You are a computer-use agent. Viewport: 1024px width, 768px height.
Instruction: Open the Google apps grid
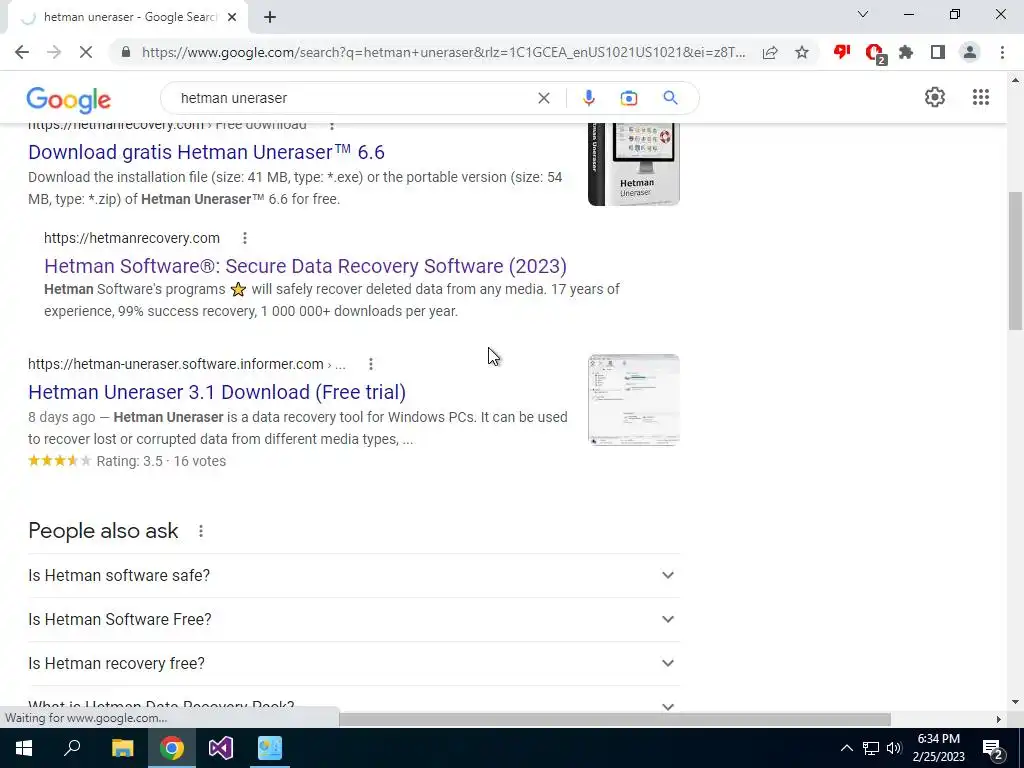[980, 97]
